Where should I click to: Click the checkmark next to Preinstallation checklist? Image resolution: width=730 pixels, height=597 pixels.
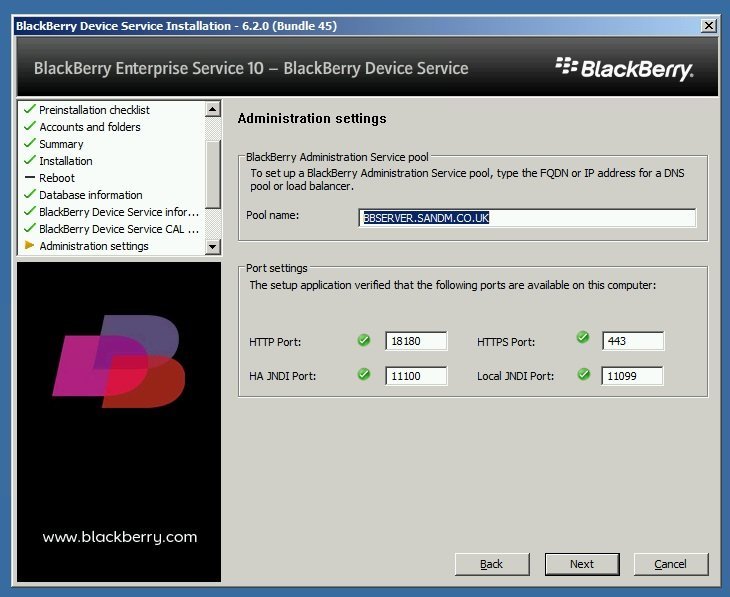29,109
